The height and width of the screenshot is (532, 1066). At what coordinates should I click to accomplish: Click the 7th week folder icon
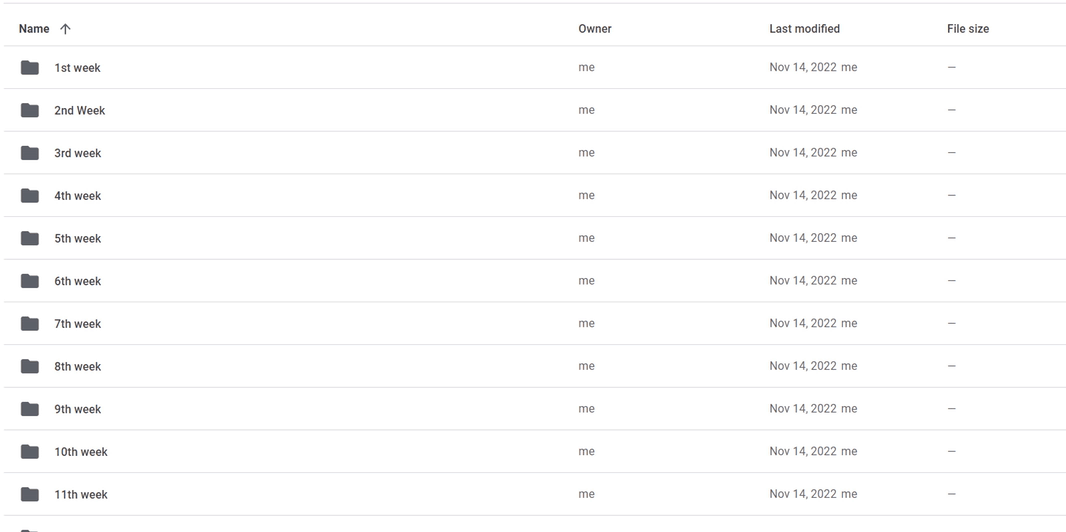(x=30, y=323)
